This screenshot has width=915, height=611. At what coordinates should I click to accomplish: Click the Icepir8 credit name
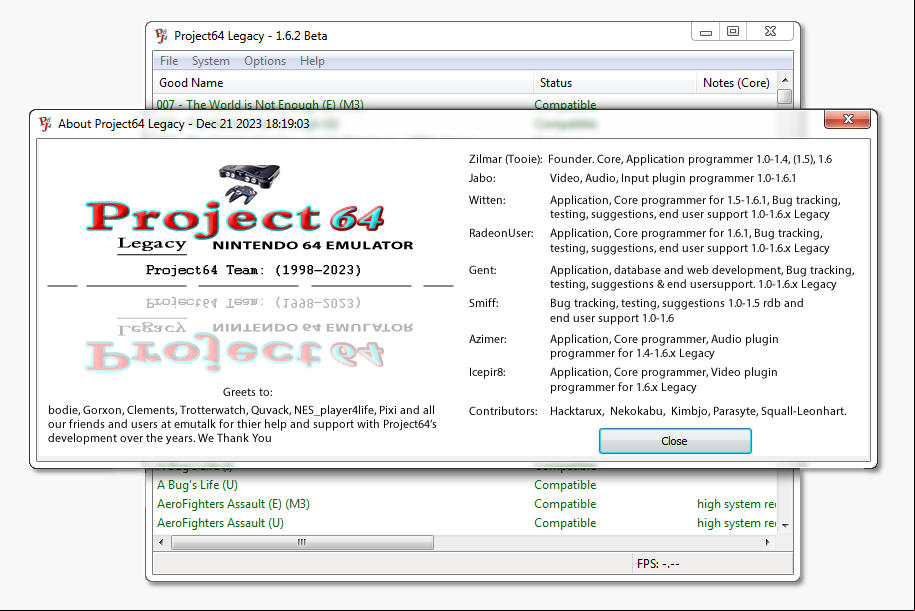(x=487, y=372)
